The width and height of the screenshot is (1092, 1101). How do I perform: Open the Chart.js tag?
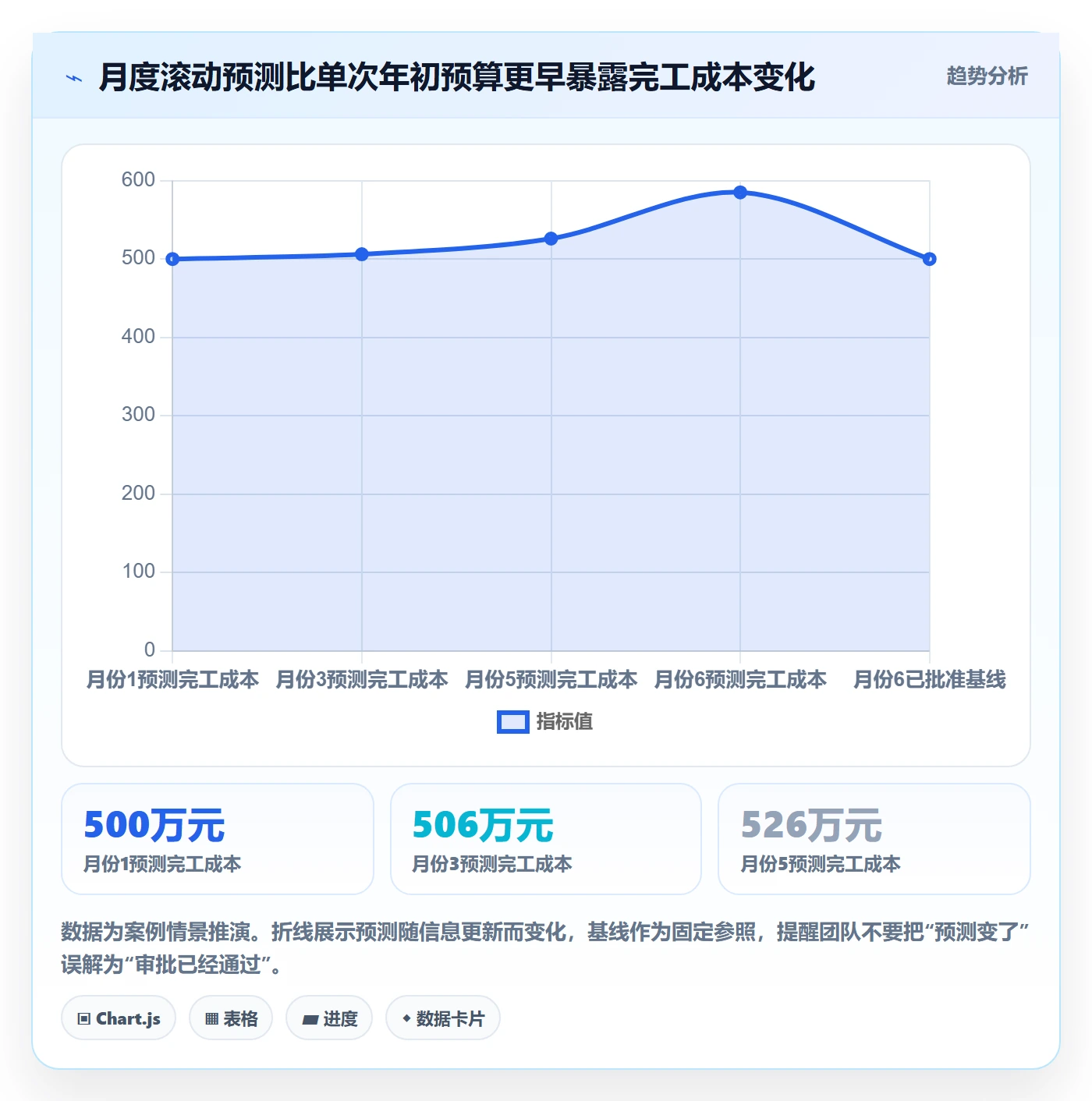point(119,1018)
